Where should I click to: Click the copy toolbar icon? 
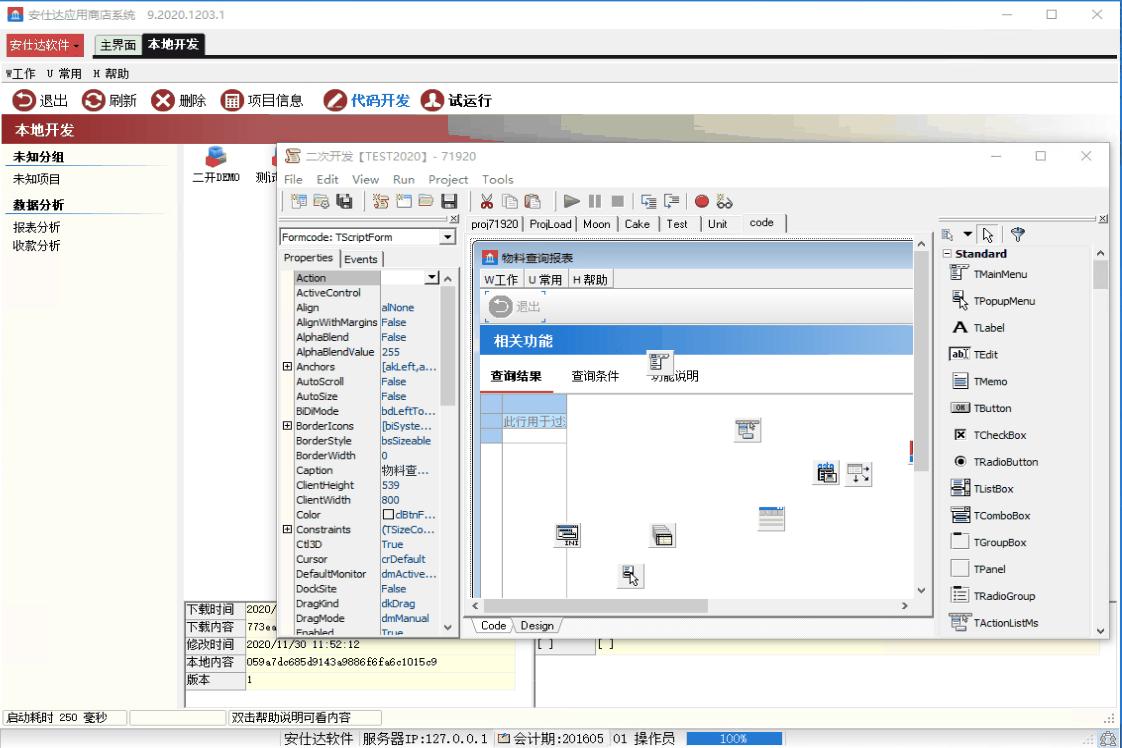pos(509,201)
